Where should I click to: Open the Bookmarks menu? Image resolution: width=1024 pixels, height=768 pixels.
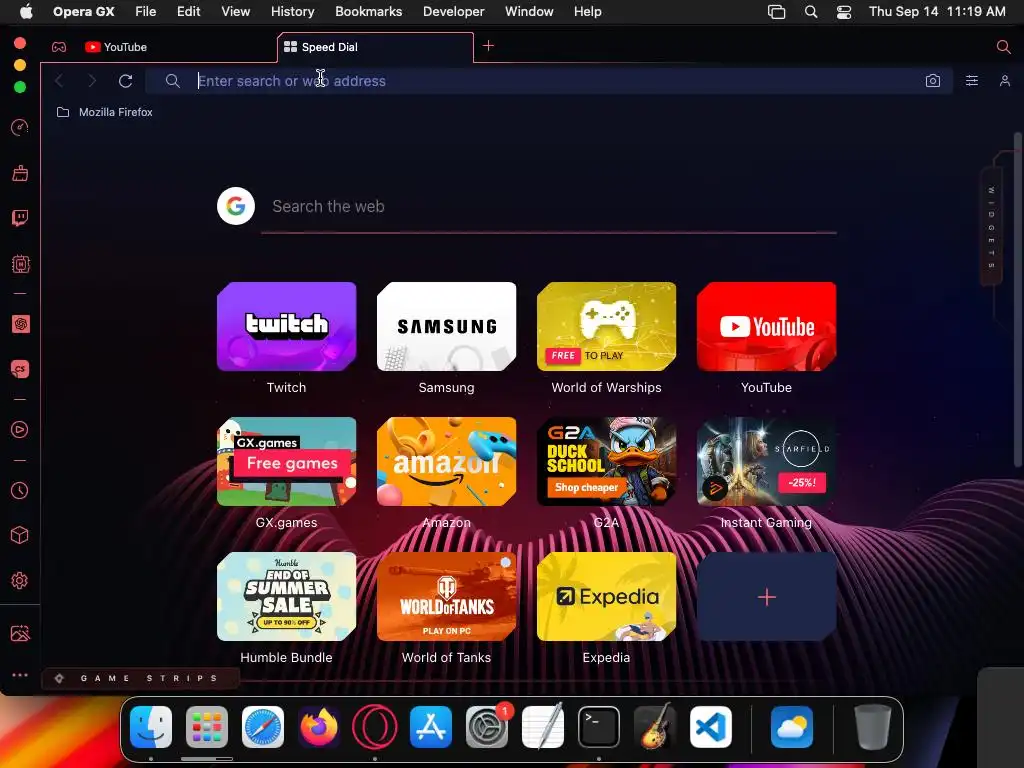click(368, 12)
